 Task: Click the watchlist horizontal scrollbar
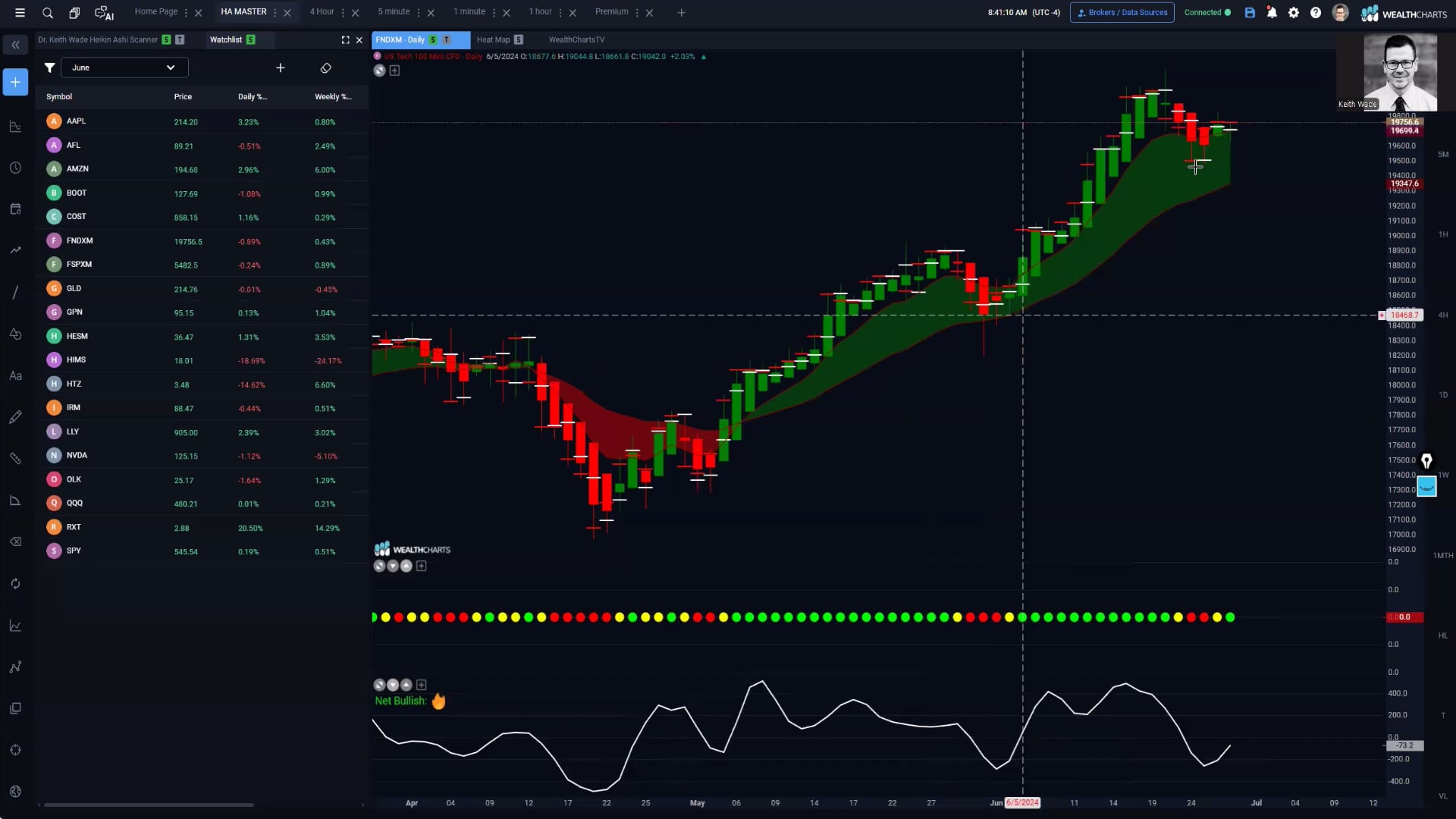pyautogui.click(x=149, y=805)
